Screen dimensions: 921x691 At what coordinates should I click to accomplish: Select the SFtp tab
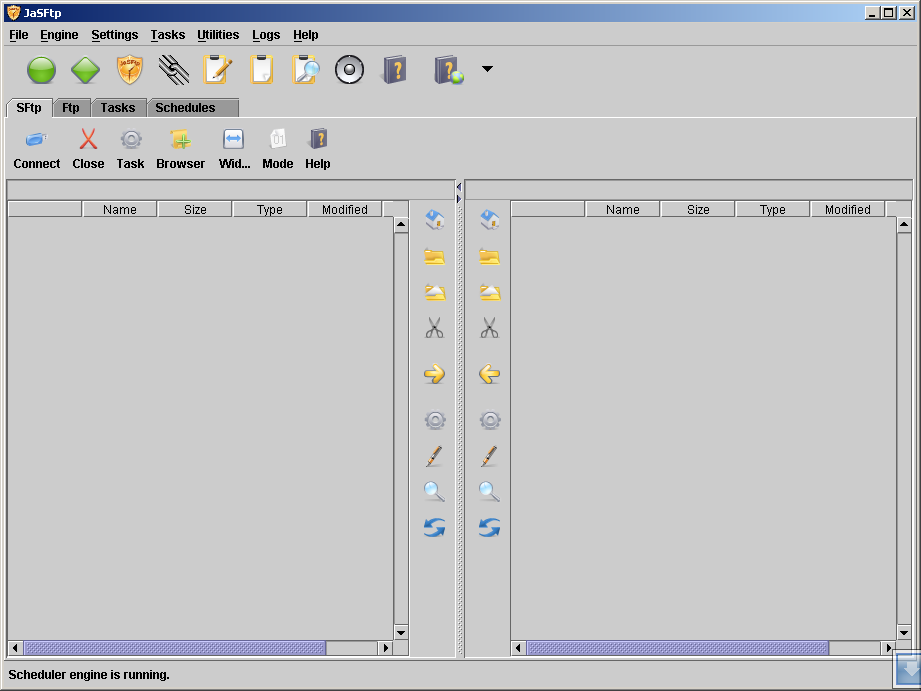click(x=29, y=108)
